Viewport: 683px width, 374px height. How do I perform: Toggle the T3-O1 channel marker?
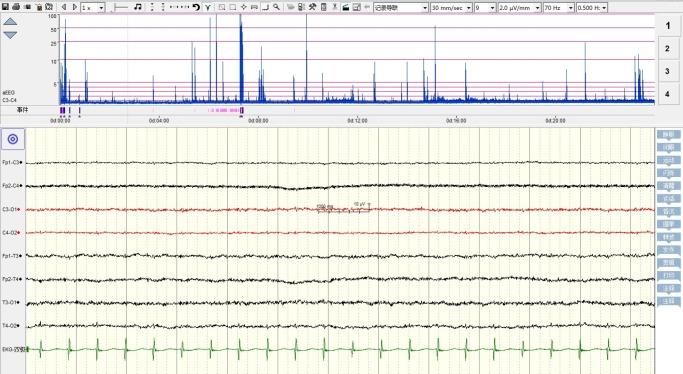pyautogui.click(x=18, y=302)
